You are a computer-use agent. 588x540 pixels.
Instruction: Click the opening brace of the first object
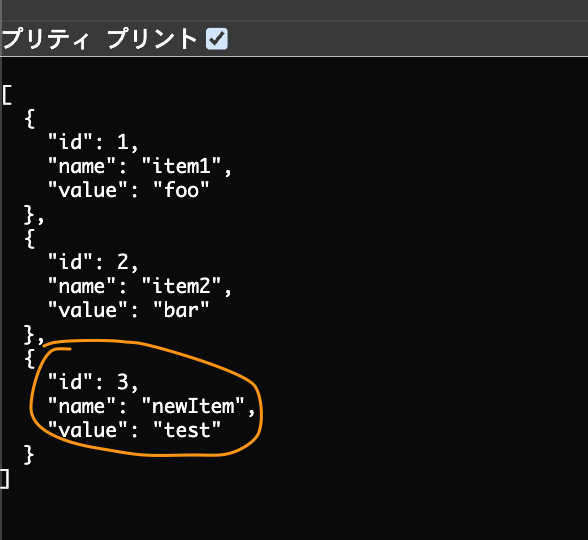pos(30,119)
